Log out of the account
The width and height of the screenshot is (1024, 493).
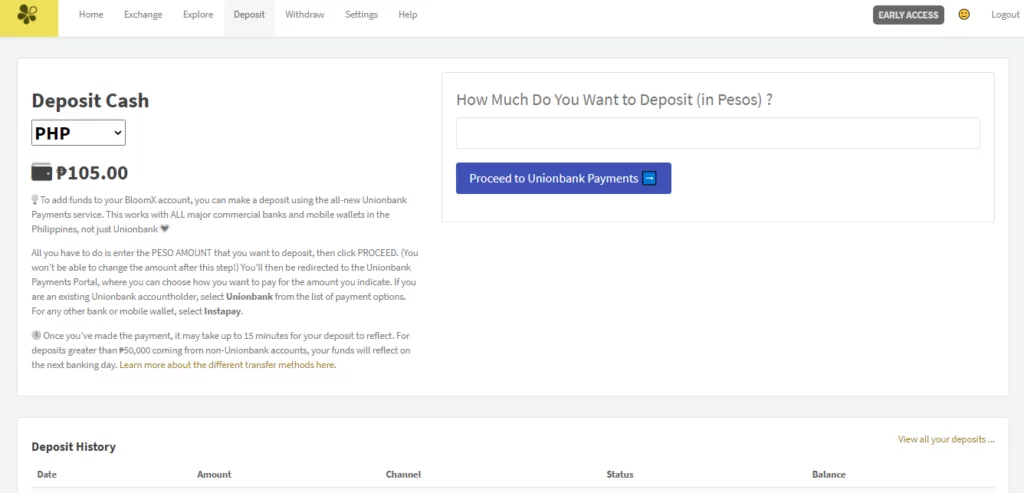tap(1005, 14)
